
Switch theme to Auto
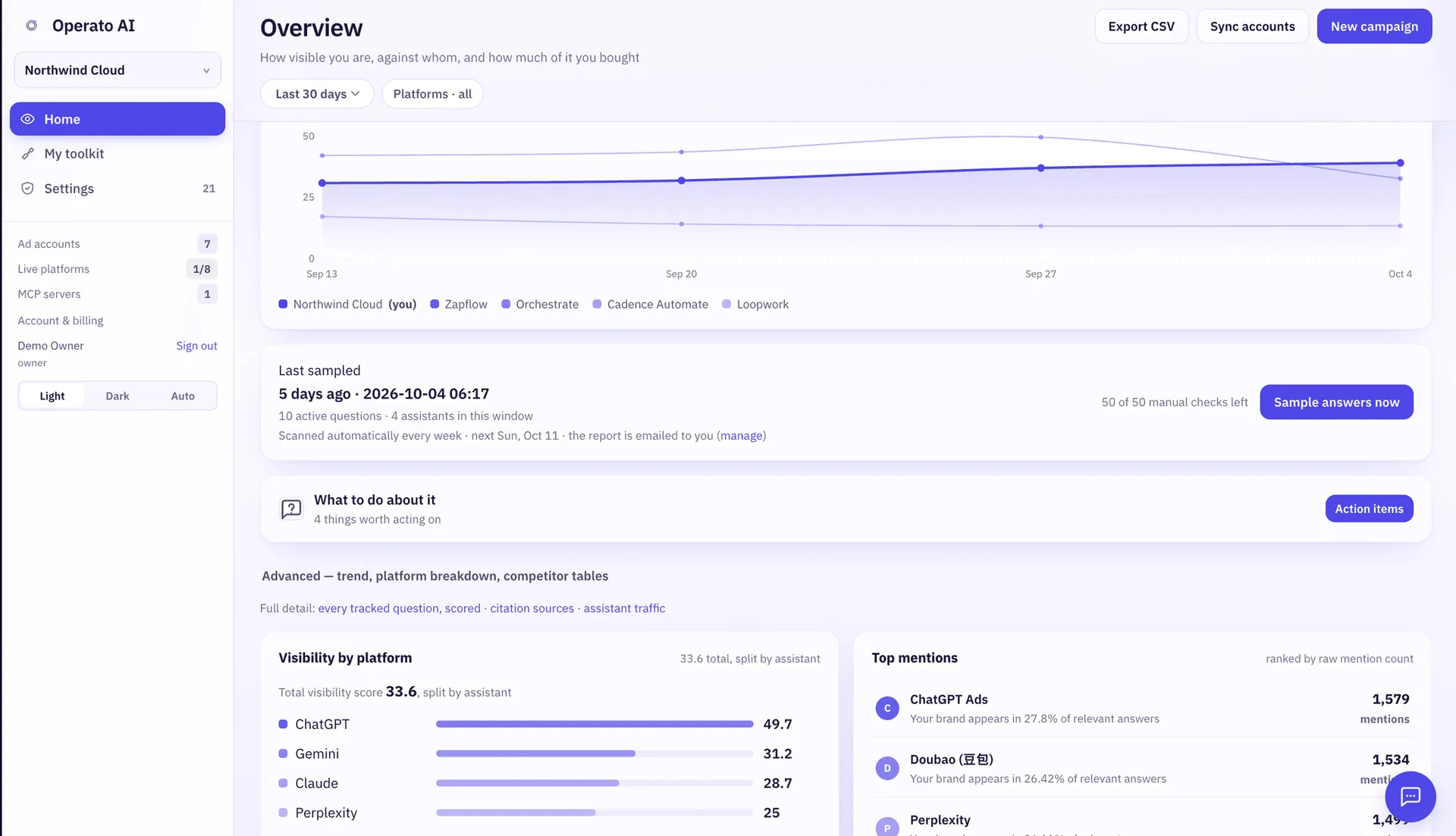[x=183, y=396]
